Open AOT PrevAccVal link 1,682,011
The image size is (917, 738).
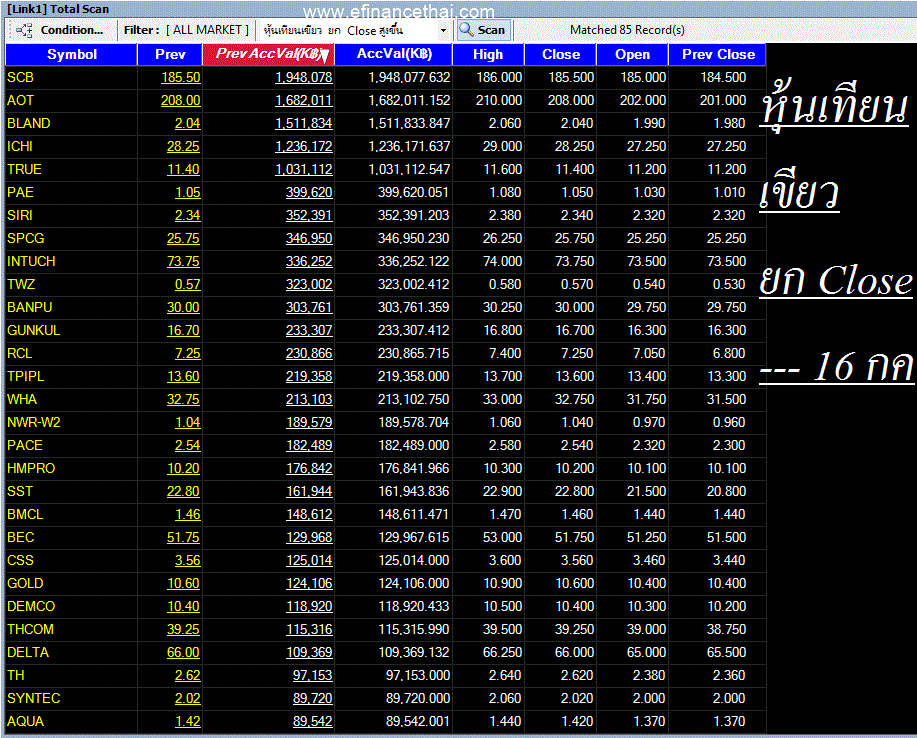coord(304,101)
